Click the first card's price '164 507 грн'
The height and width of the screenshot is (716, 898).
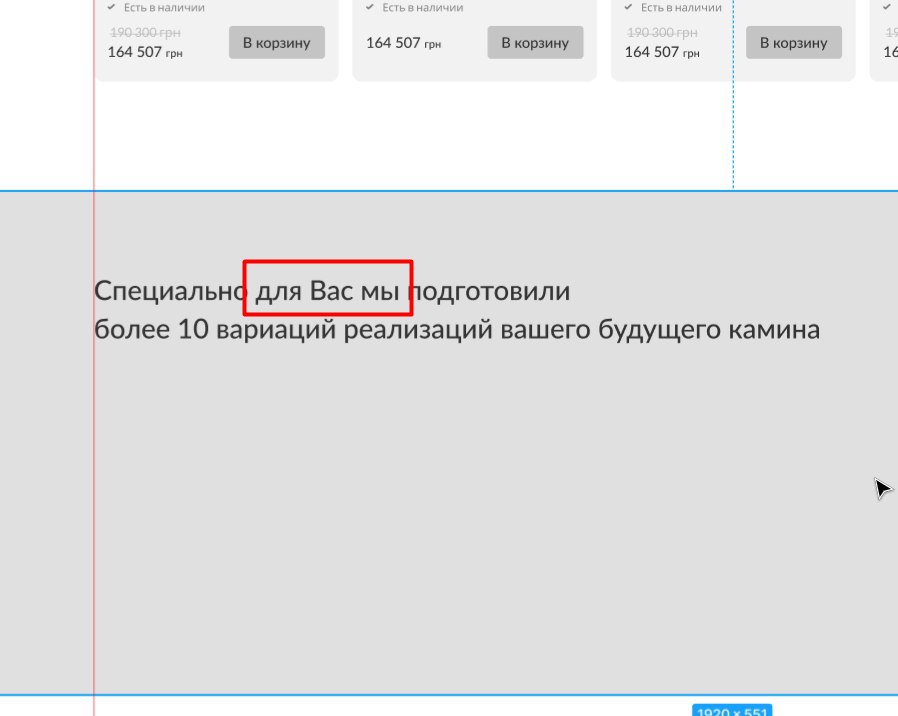(145, 52)
